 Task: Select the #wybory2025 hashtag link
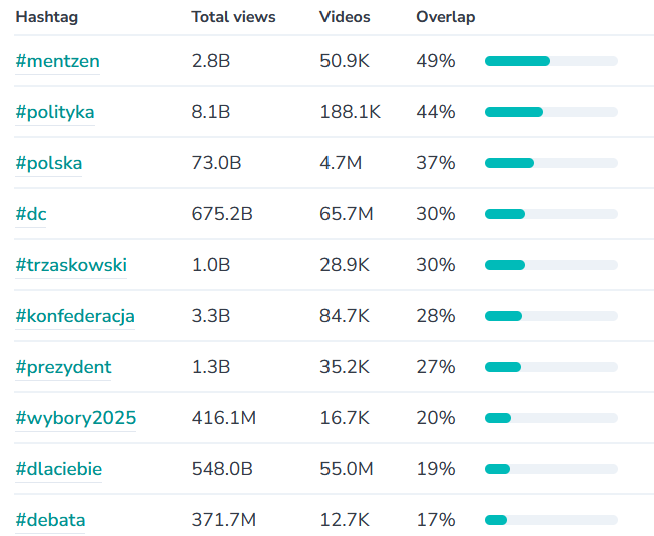tap(76, 418)
